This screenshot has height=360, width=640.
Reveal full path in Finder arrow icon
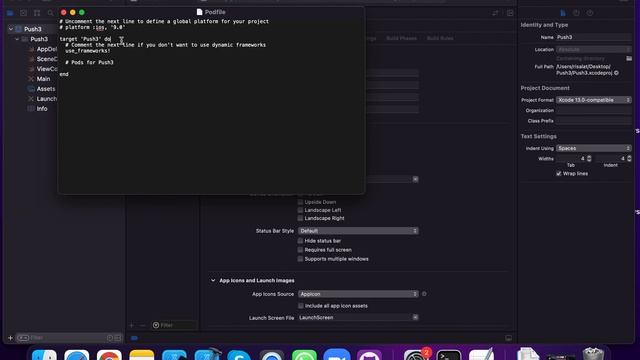[616, 73]
